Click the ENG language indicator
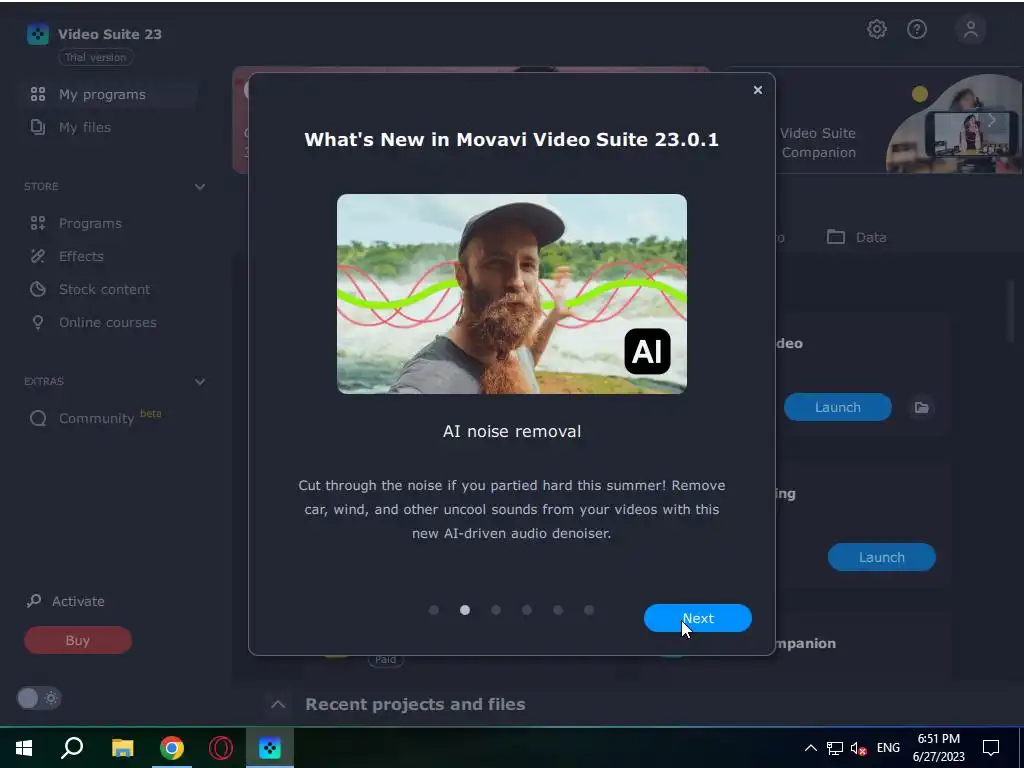The width and height of the screenshot is (1024, 768). tap(888, 748)
